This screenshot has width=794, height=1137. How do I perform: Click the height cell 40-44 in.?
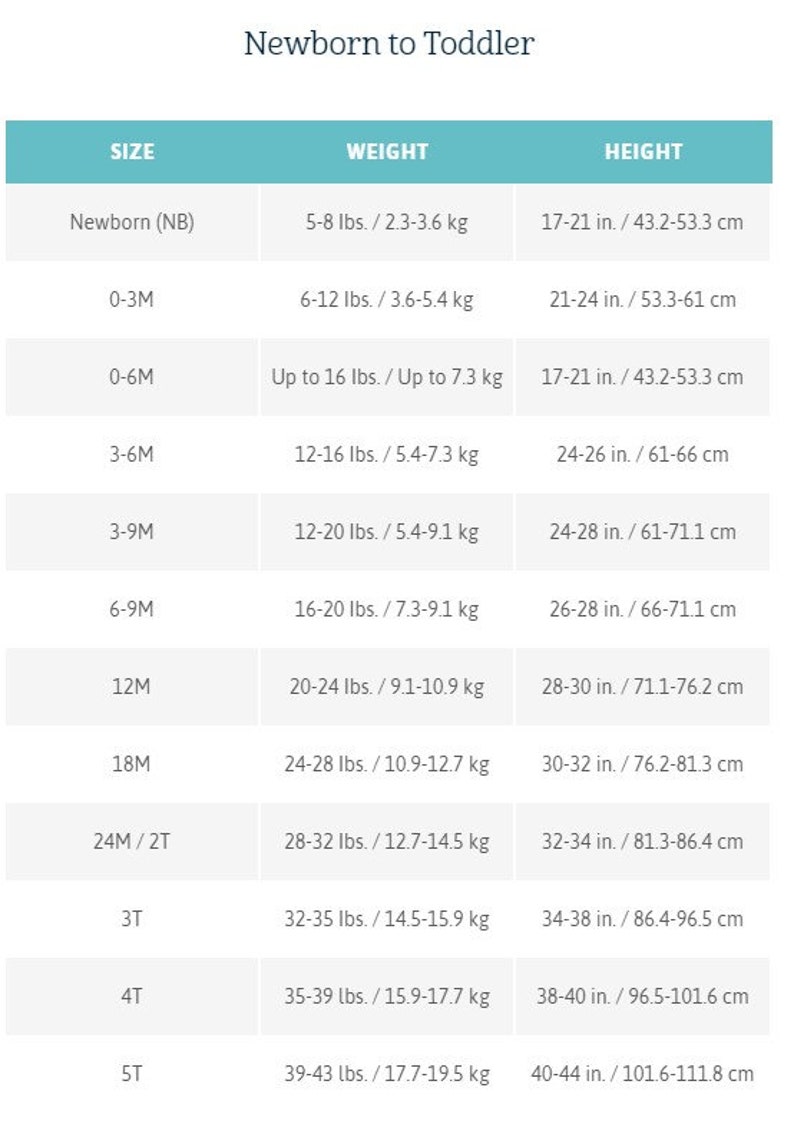[x=642, y=1074]
